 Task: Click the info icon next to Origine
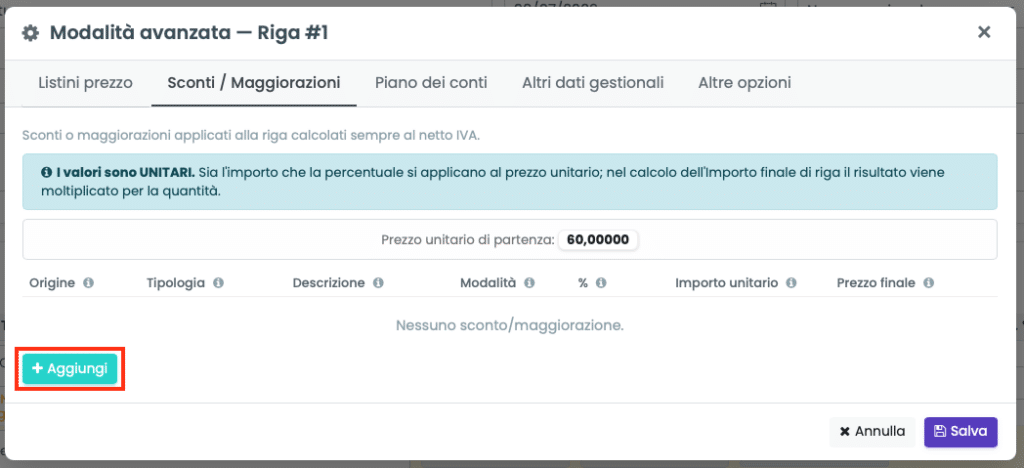(88, 283)
